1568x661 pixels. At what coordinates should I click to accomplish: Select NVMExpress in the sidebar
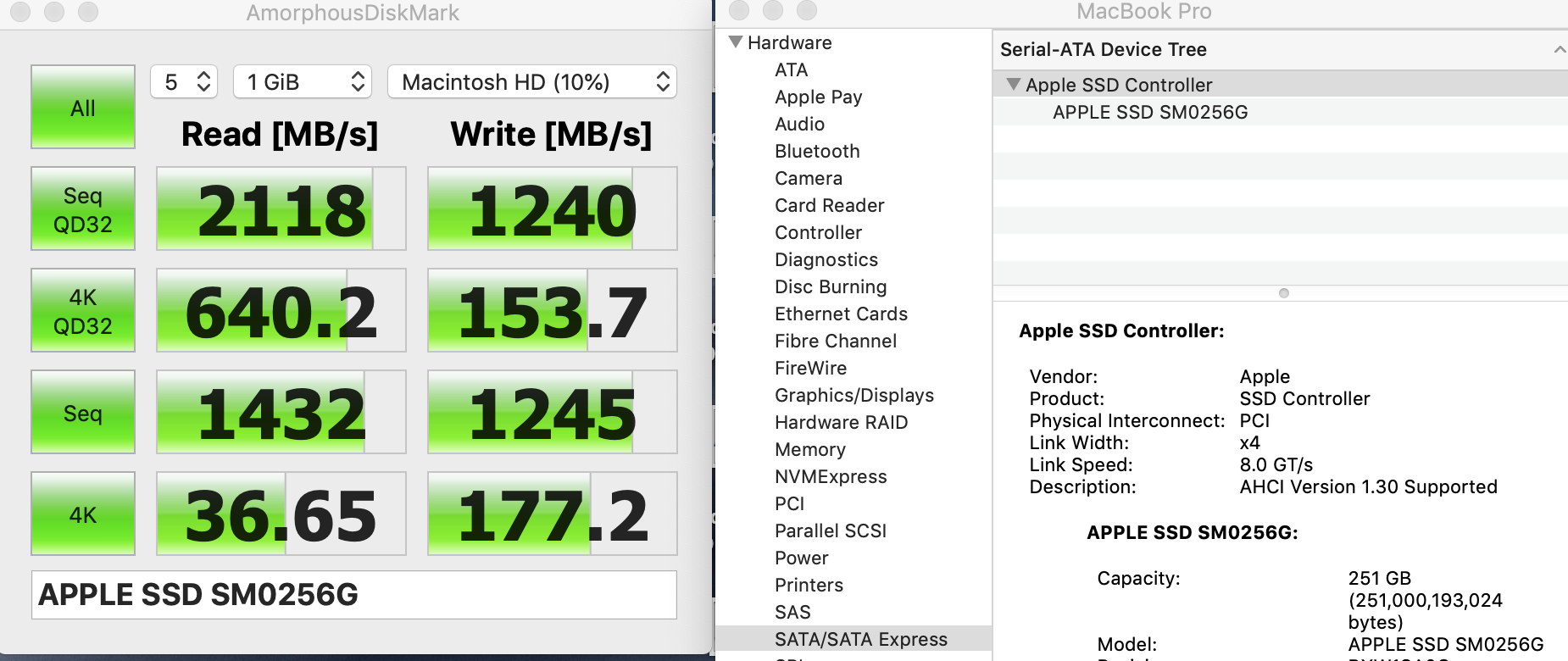point(831,476)
